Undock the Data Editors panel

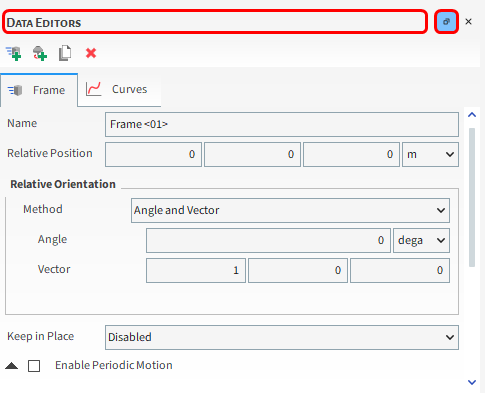tap(446, 22)
